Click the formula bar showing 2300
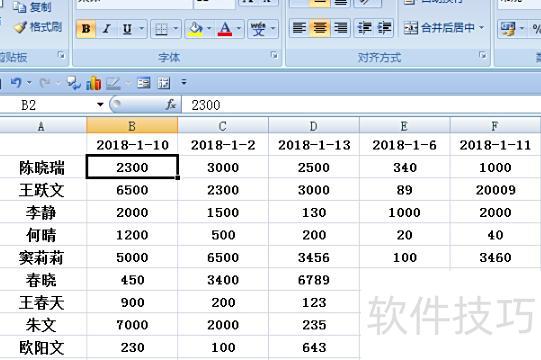The image size is (541, 360). [361, 105]
